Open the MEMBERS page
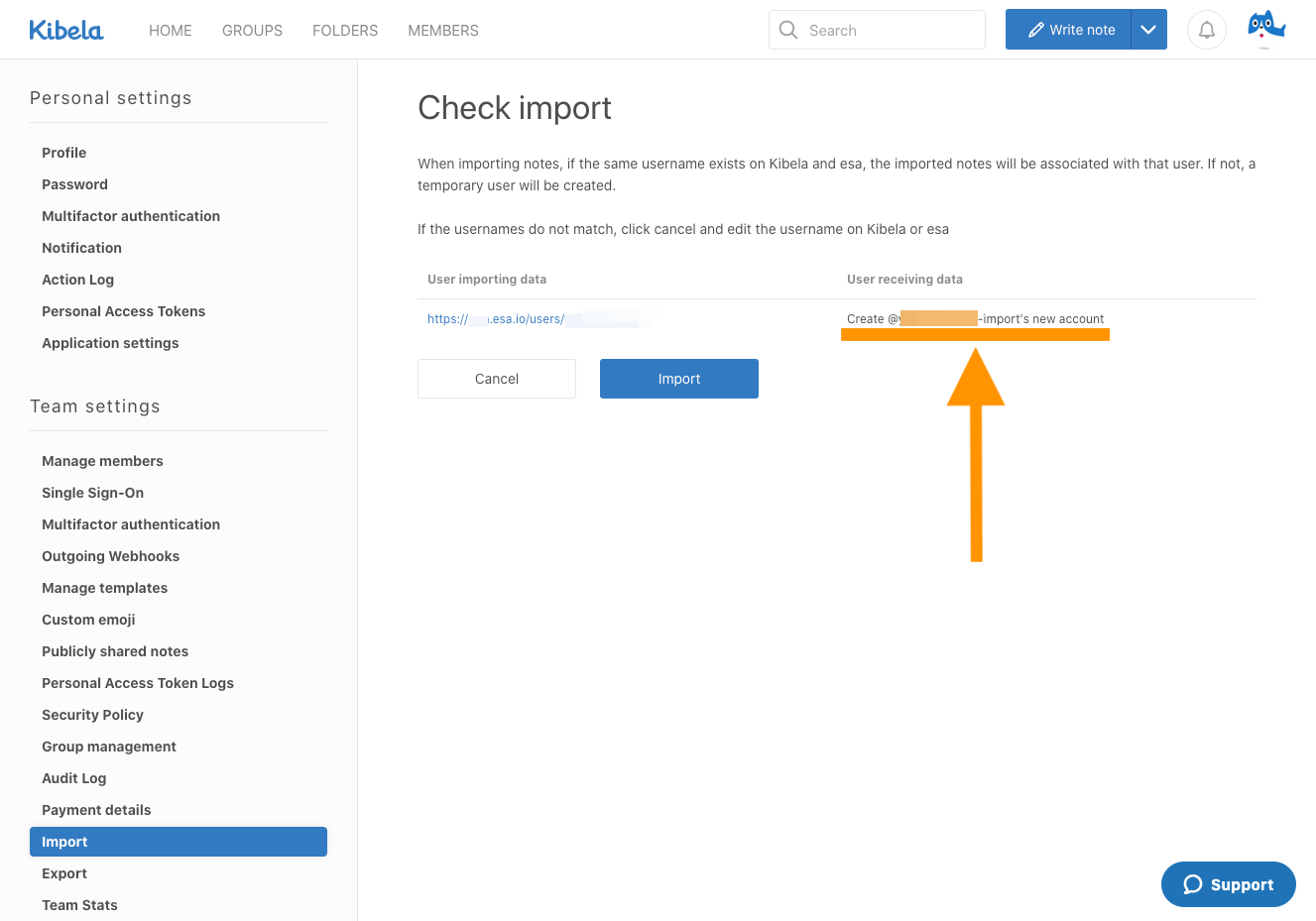This screenshot has height=921, width=1316. point(443,31)
